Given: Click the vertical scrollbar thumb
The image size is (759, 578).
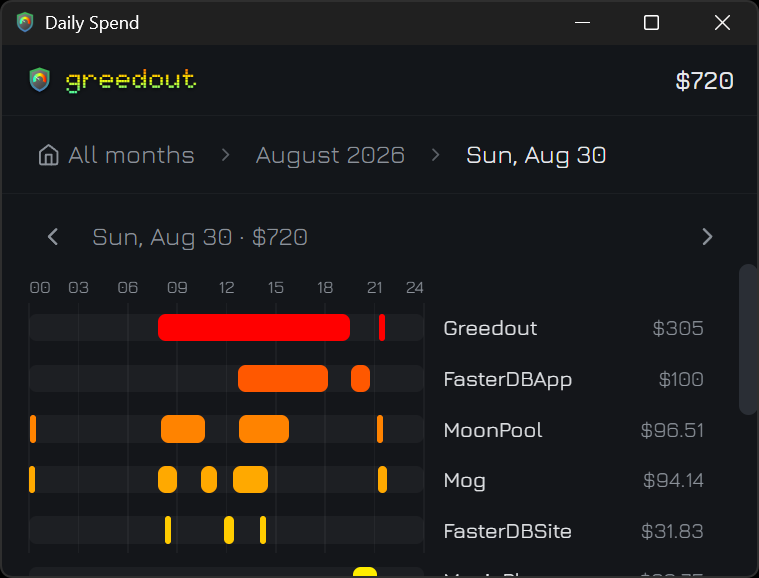Looking at the screenshot, I should pos(748,339).
